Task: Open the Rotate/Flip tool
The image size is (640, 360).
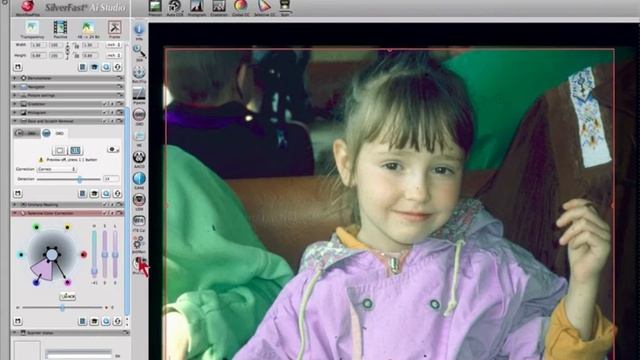Action: point(139,73)
